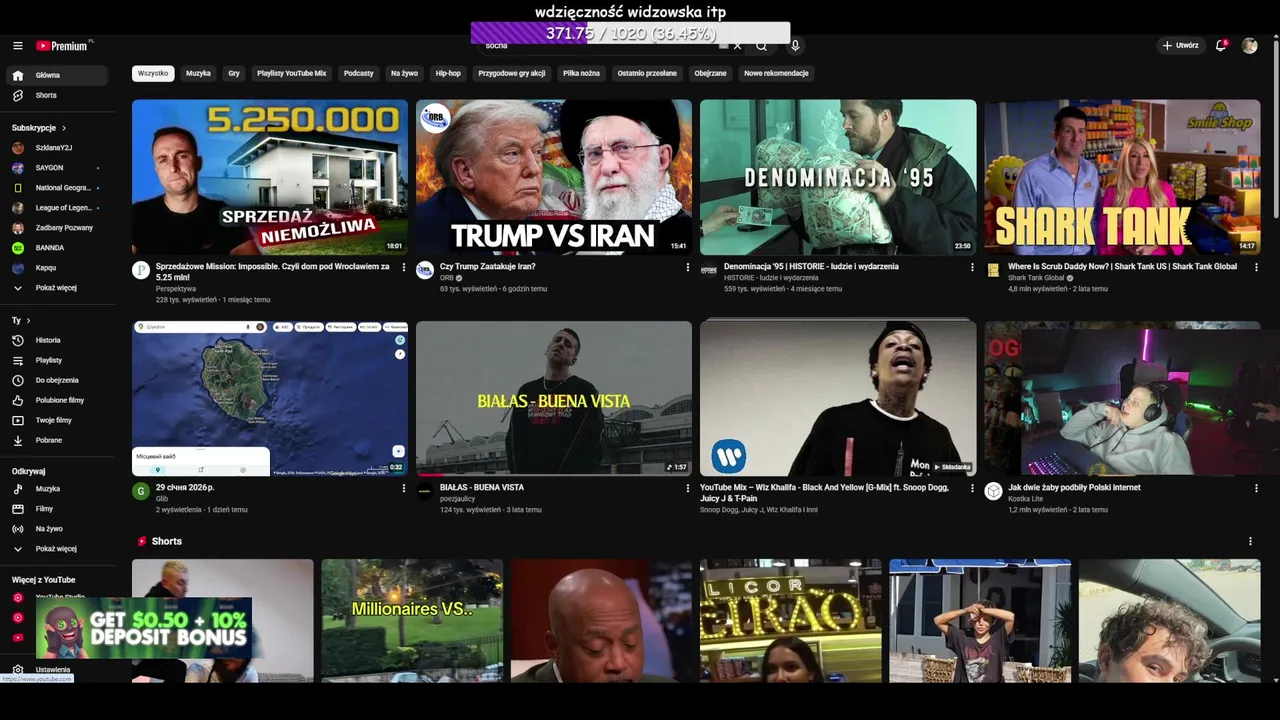Select Ostatnio przesłane chip
1280x720 pixels.
(x=647, y=73)
